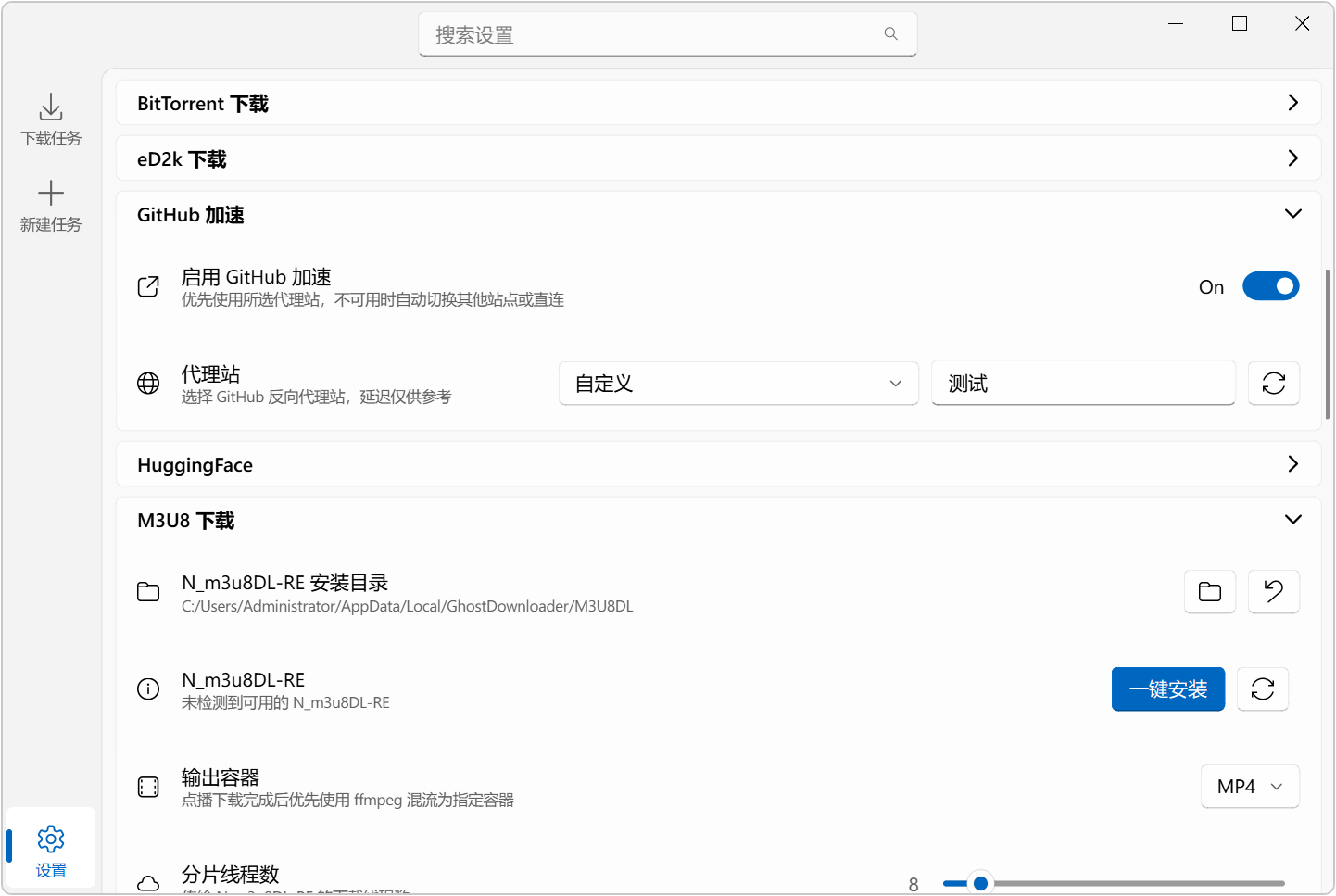The image size is (1336, 896).
Task: Click the text 未检测到可用的 N_m3u8DL-RE
Action: tap(285, 703)
